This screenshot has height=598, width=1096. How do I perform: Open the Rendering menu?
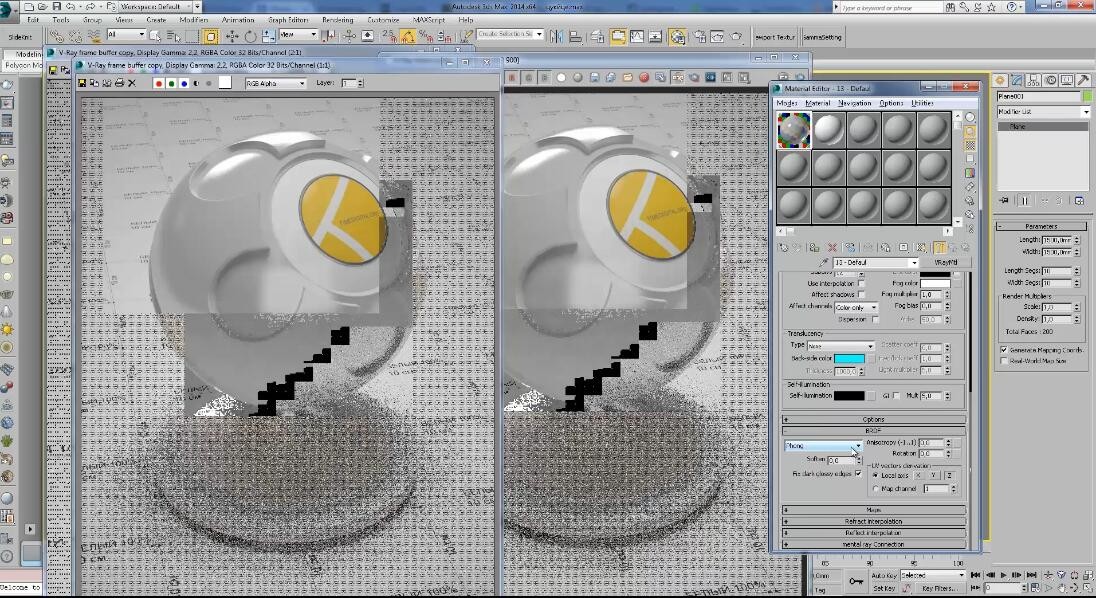click(x=338, y=20)
